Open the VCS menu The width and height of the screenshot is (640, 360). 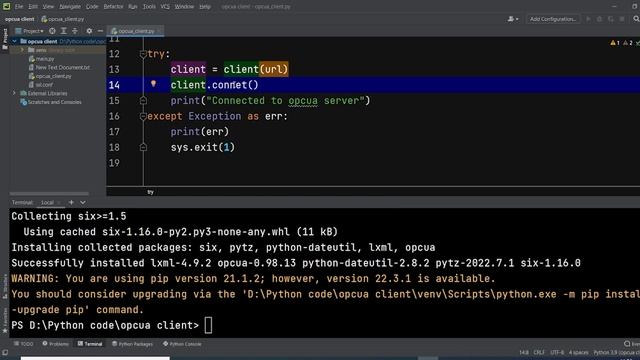coord(165,7)
